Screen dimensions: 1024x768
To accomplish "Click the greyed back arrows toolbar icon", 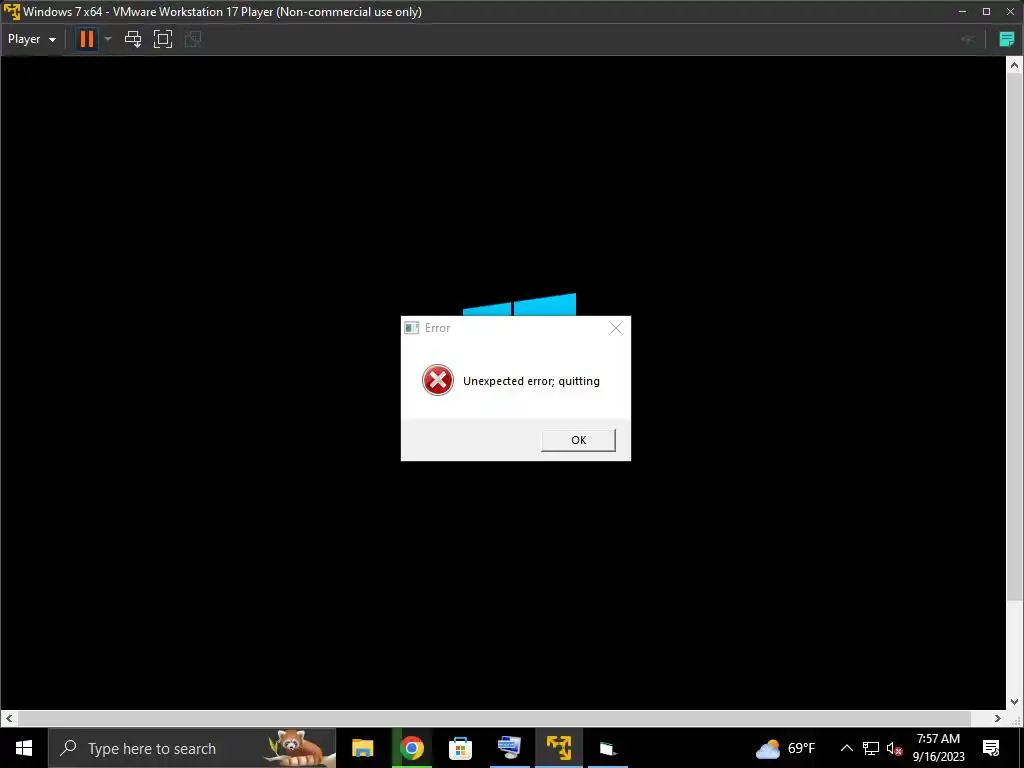I will click(x=968, y=39).
